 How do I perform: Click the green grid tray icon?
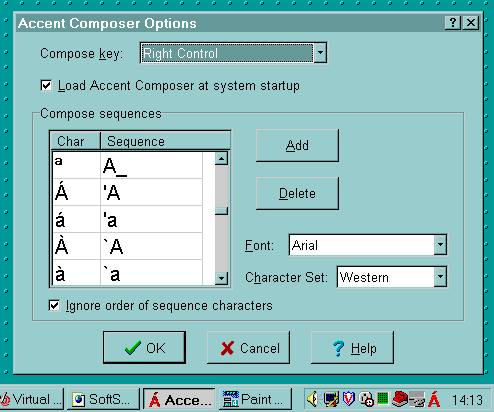pyautogui.click(x=383, y=399)
